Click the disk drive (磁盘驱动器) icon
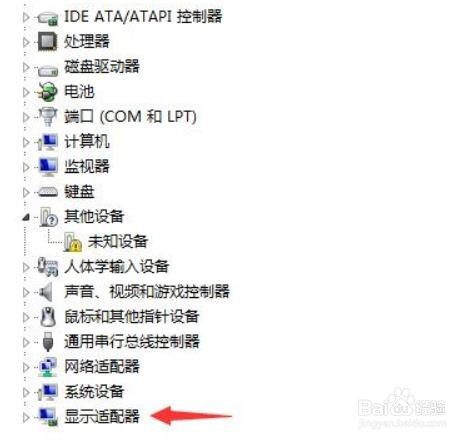The image size is (475, 441). click(48, 69)
